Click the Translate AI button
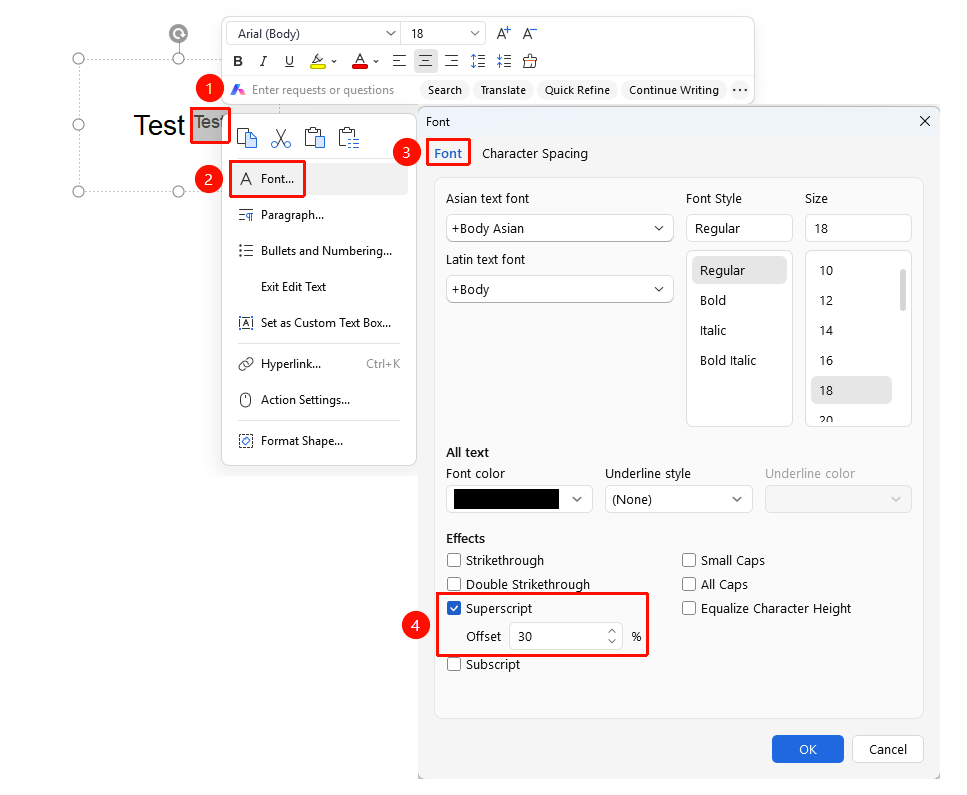 click(x=503, y=90)
